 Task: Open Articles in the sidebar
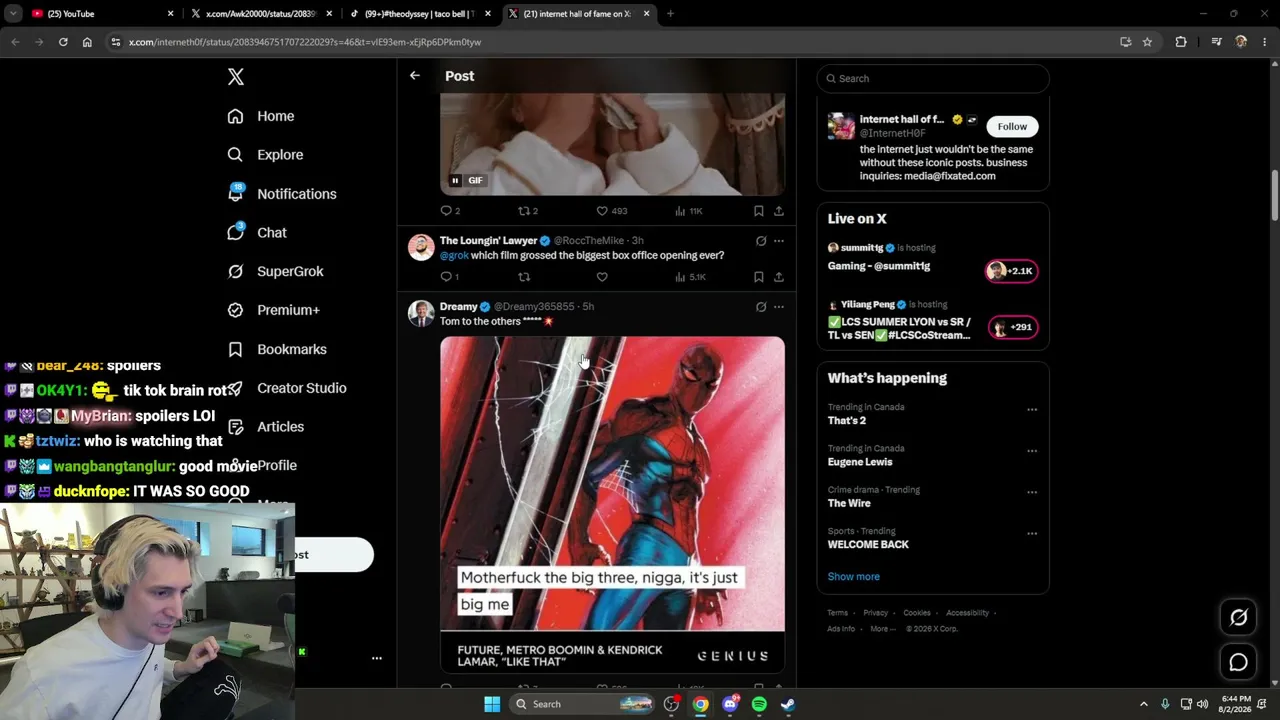[265, 427]
